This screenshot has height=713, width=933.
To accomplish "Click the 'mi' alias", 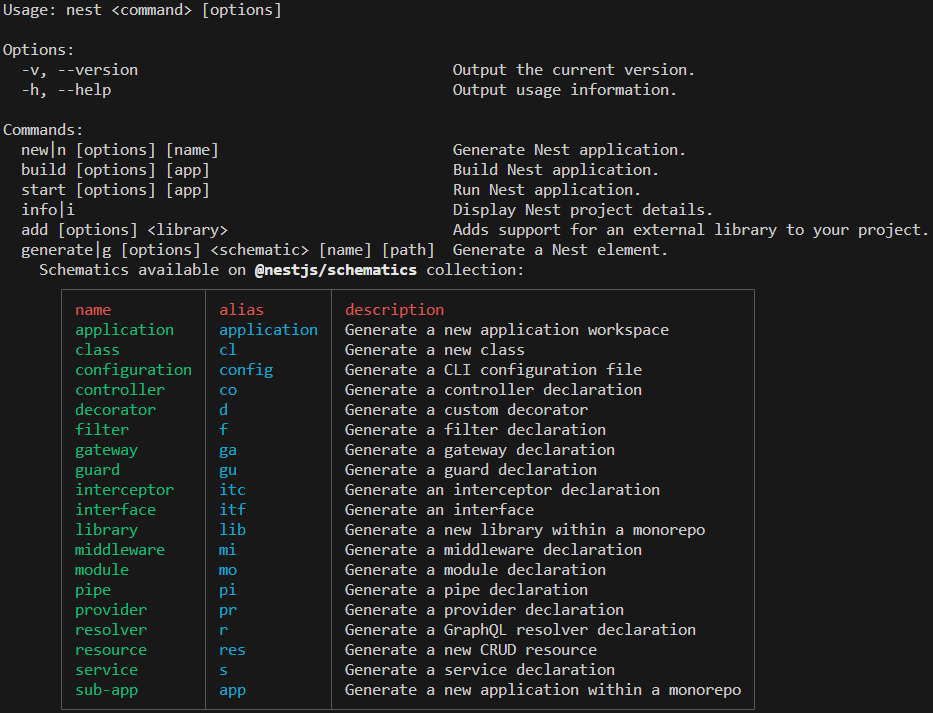I will click(228, 550).
